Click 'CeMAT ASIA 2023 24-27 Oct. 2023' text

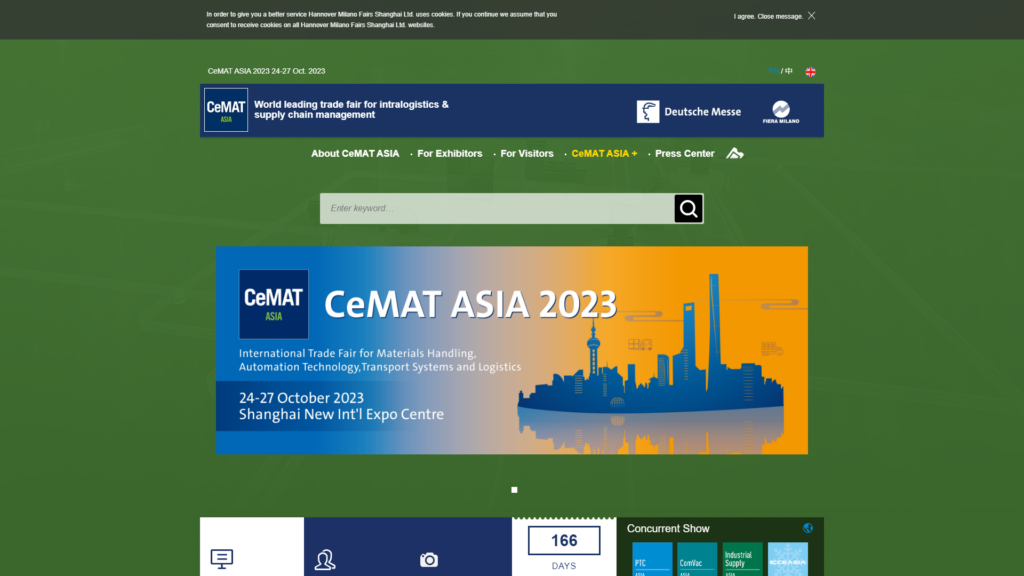[x=266, y=71]
